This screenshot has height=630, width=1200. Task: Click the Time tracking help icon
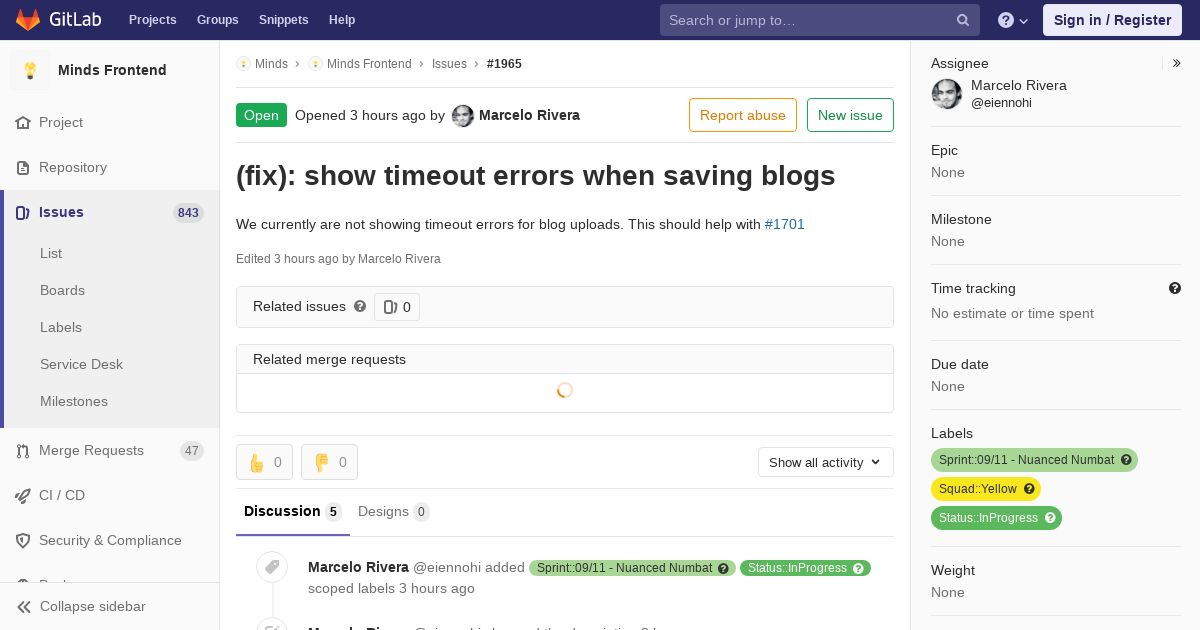tap(1175, 288)
